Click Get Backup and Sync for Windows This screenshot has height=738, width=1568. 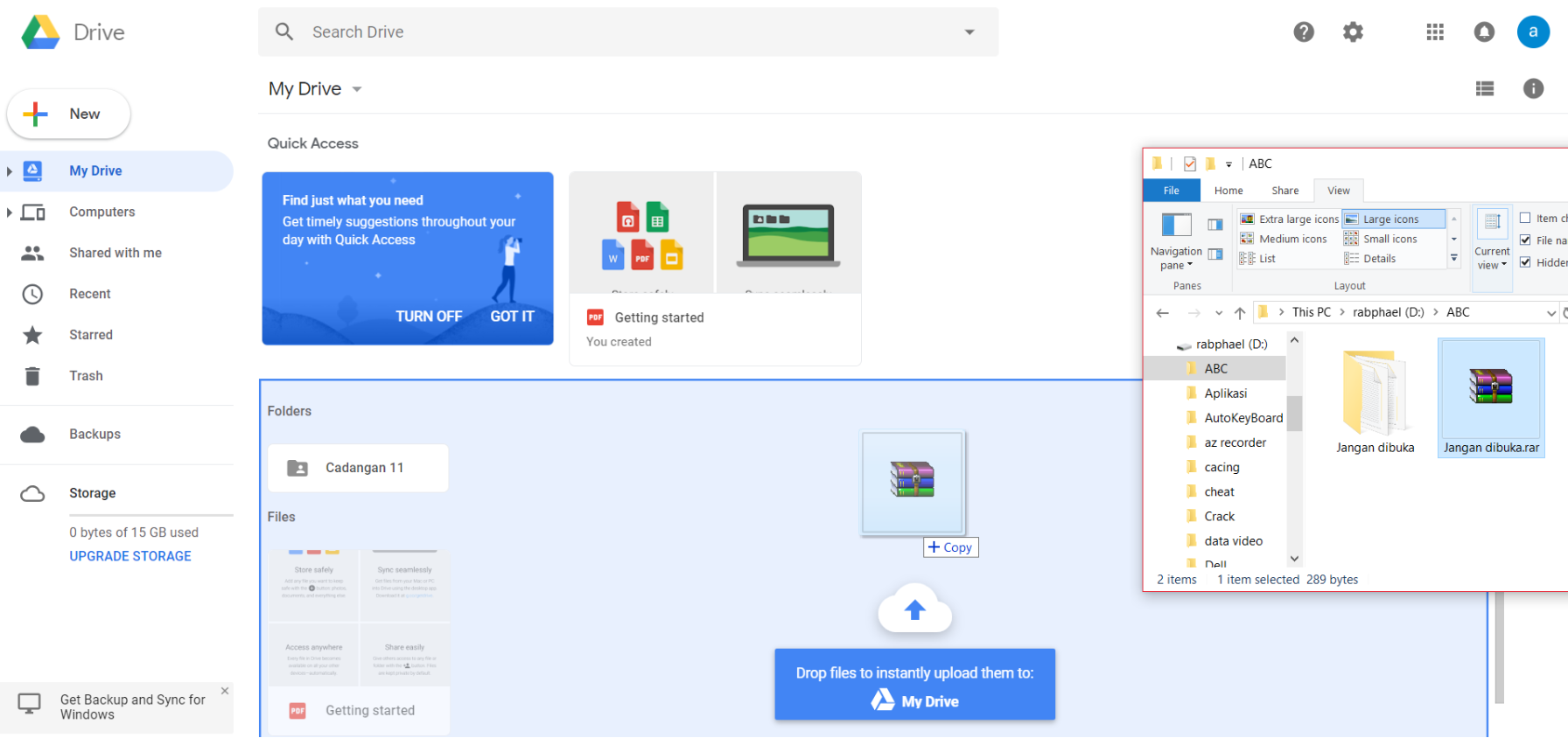click(x=117, y=707)
